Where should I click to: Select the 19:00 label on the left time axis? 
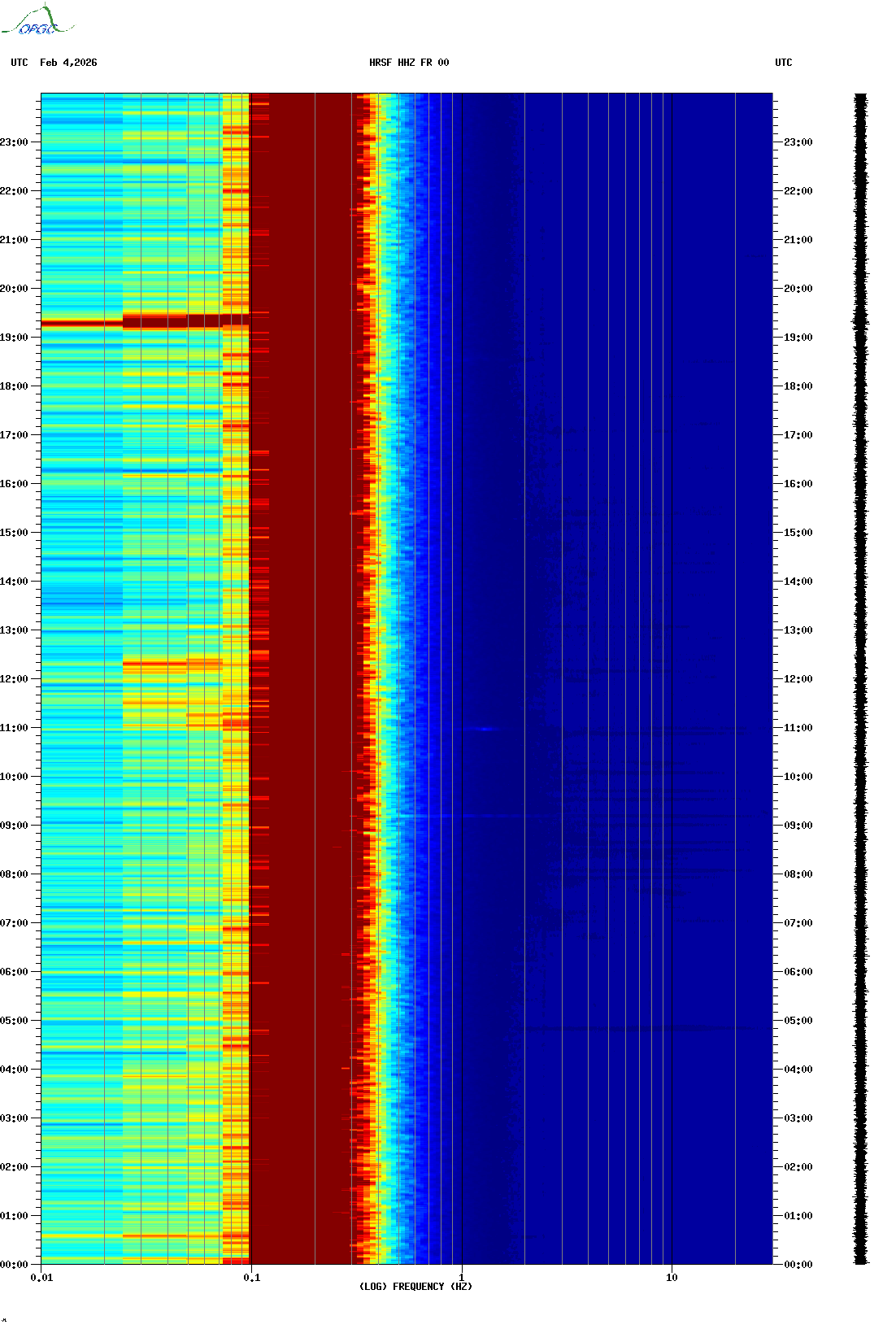pyautogui.click(x=14, y=338)
